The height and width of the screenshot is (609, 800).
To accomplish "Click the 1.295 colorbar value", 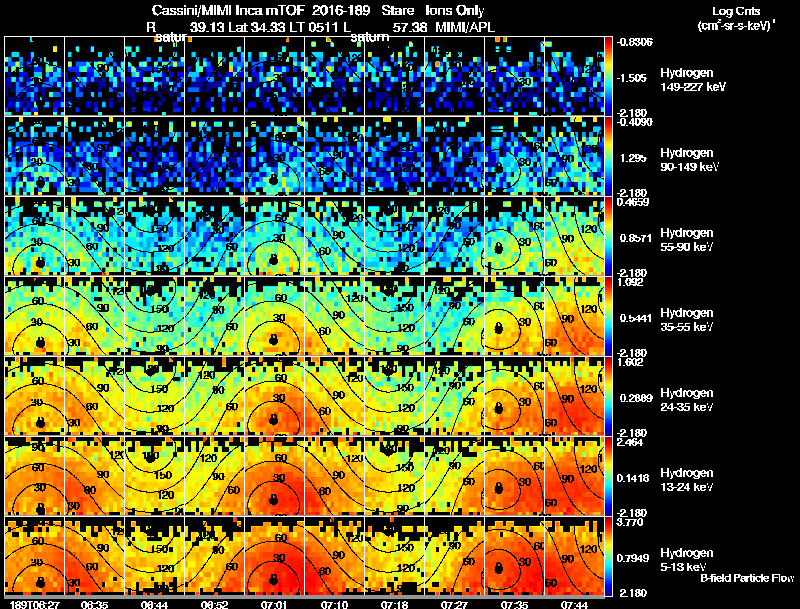I will coord(633,158).
